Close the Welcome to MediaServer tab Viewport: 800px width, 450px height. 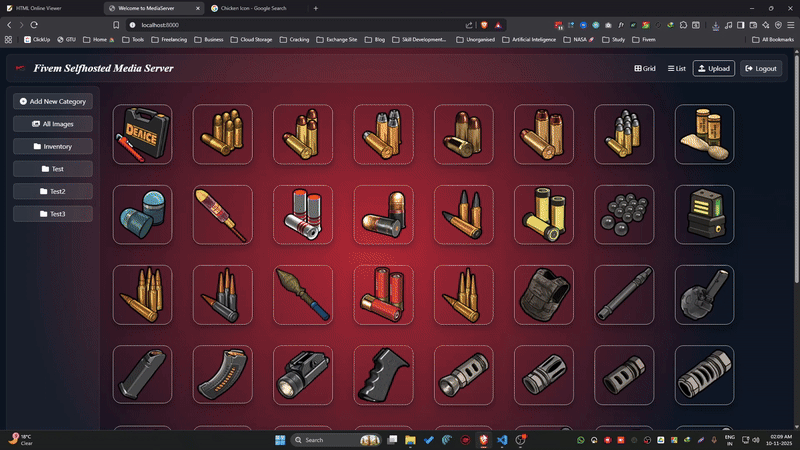click(x=198, y=8)
